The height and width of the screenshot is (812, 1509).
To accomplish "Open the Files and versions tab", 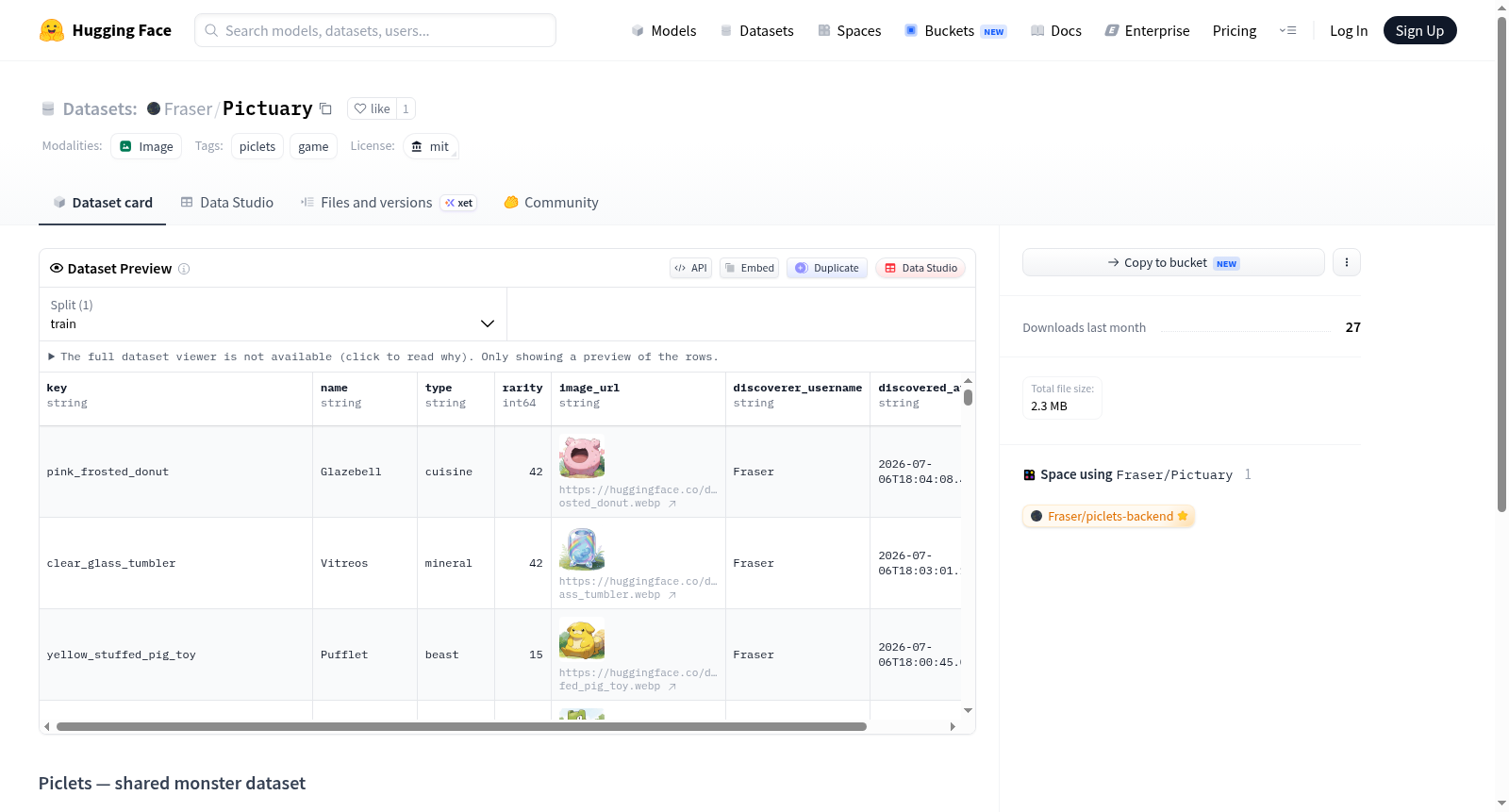I will tap(389, 203).
